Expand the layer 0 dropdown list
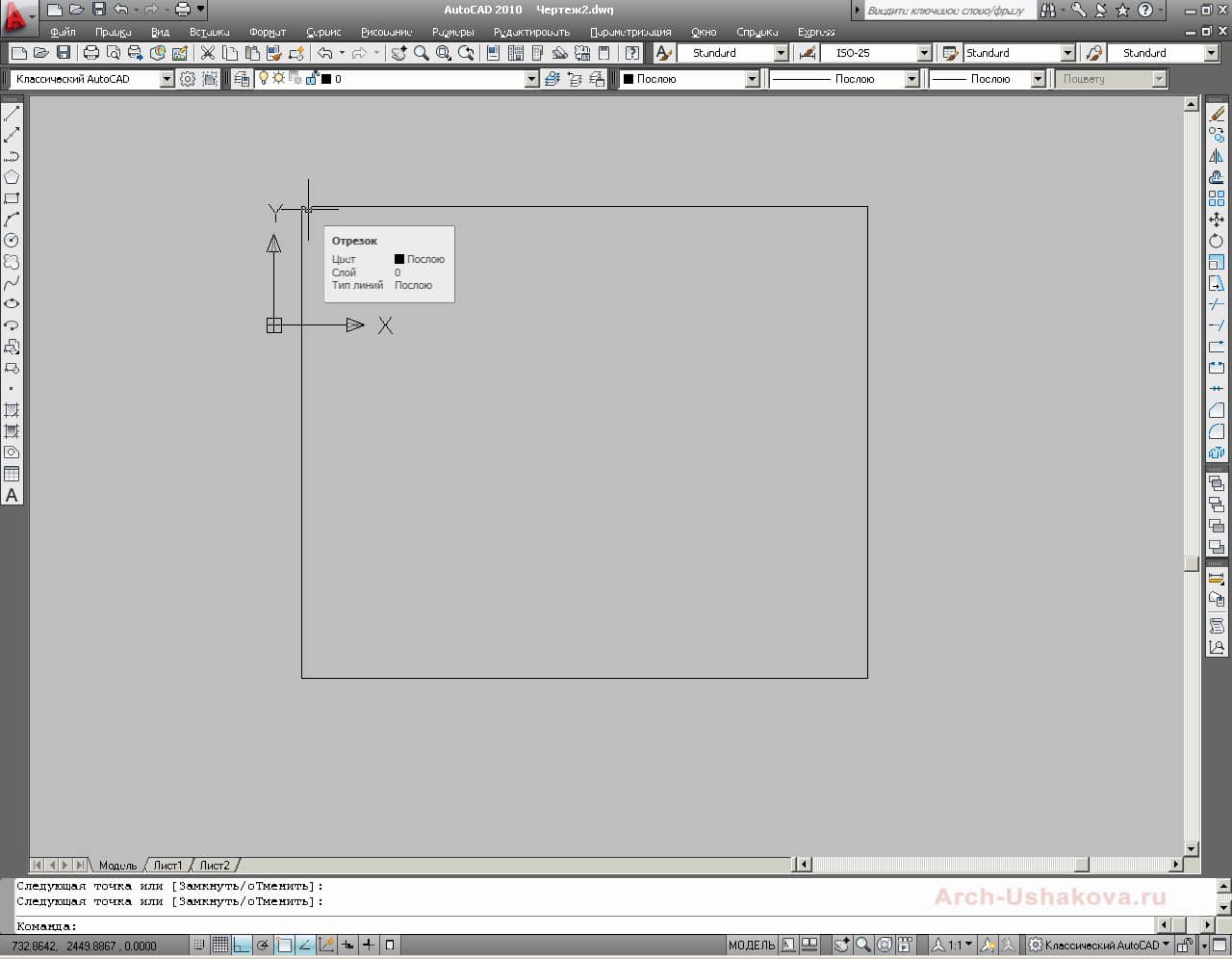 531,79
